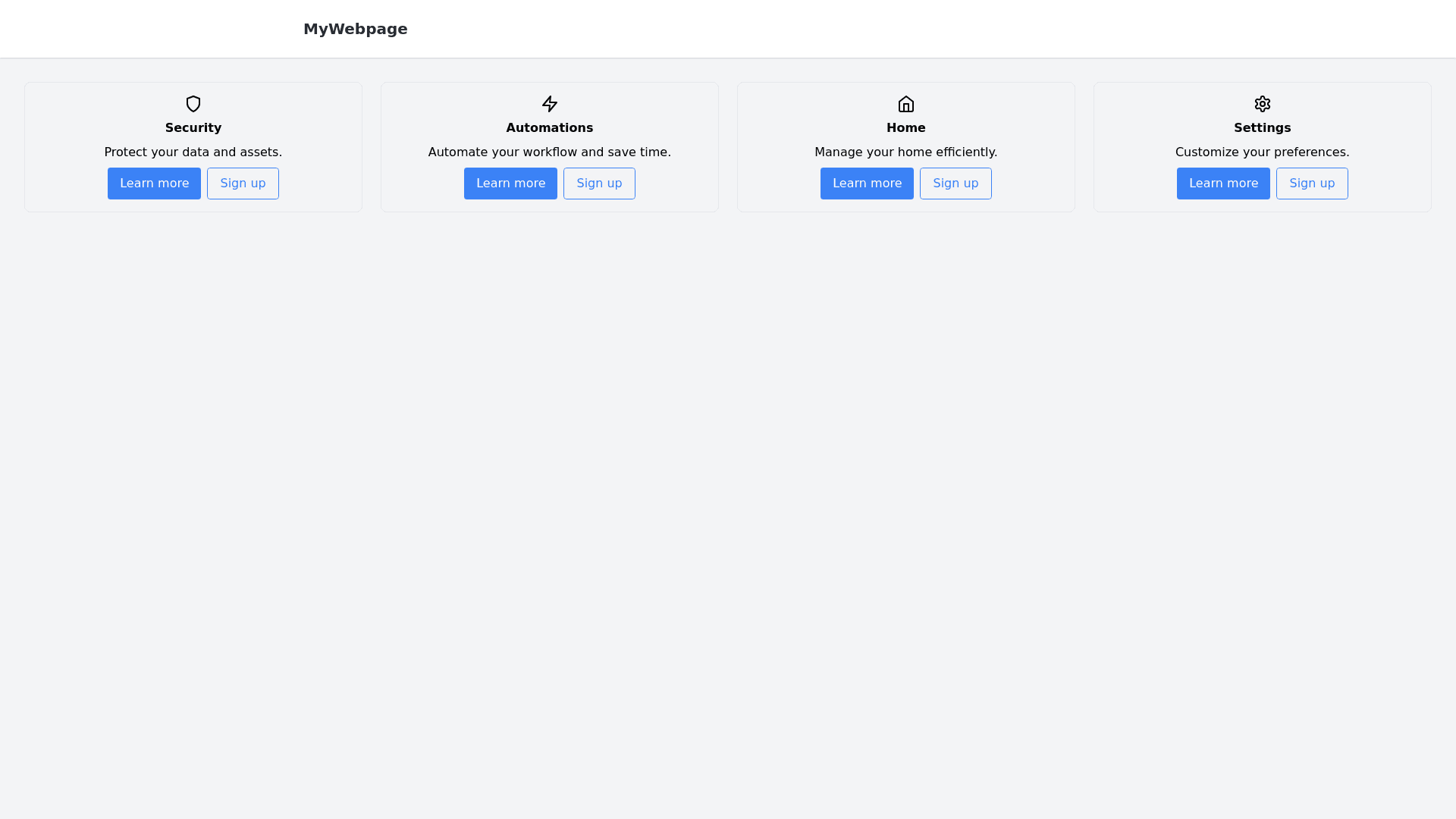Click text 'Automate your workflow and save time.'
Image resolution: width=1456 pixels, height=819 pixels.
point(550,152)
